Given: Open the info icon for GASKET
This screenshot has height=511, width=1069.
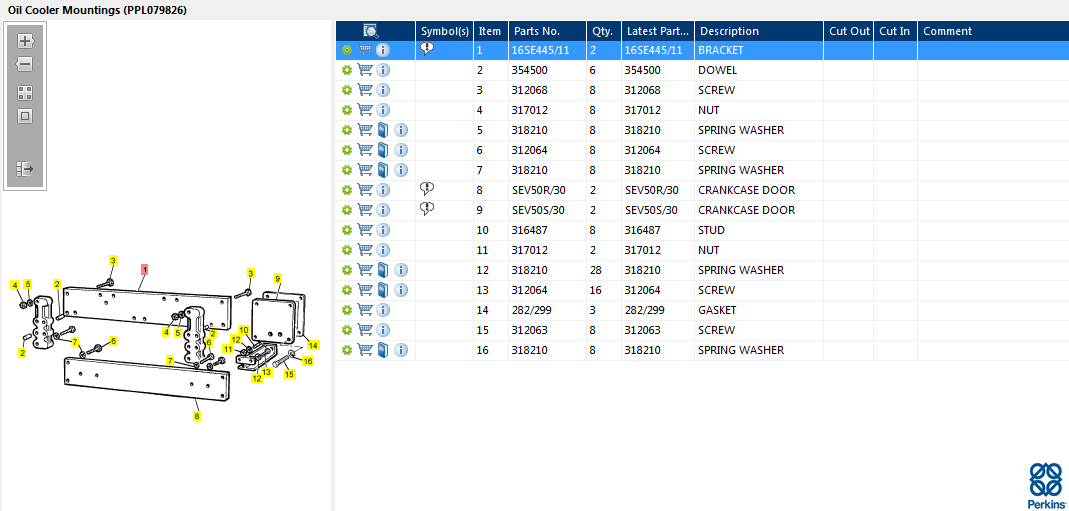Looking at the screenshot, I should click(x=383, y=310).
